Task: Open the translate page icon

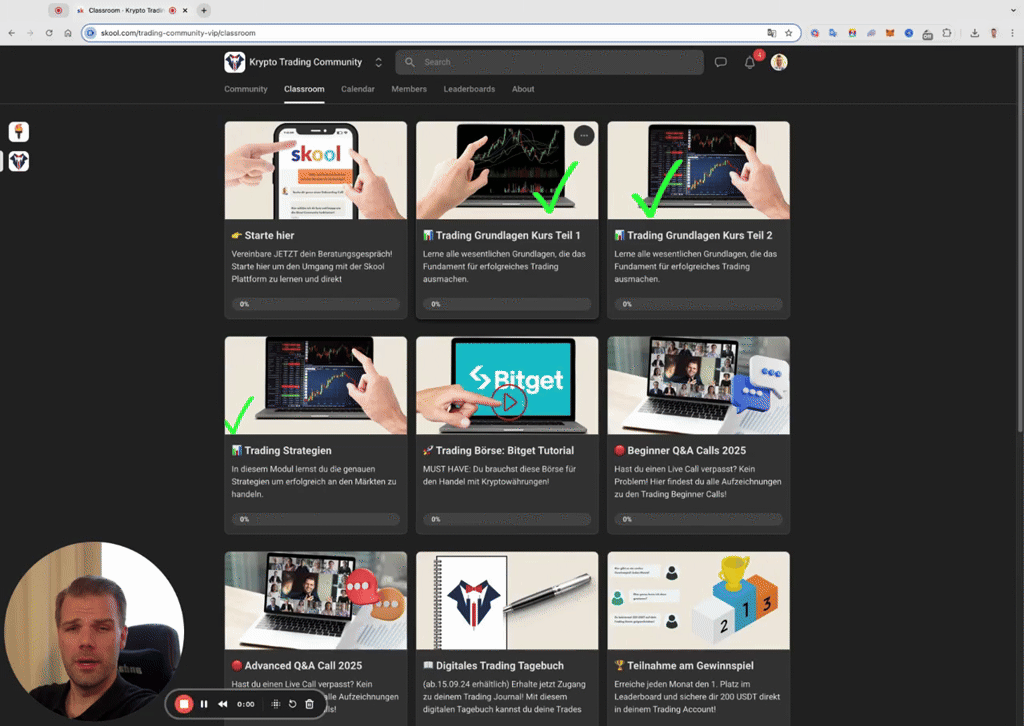Action: 771,33
